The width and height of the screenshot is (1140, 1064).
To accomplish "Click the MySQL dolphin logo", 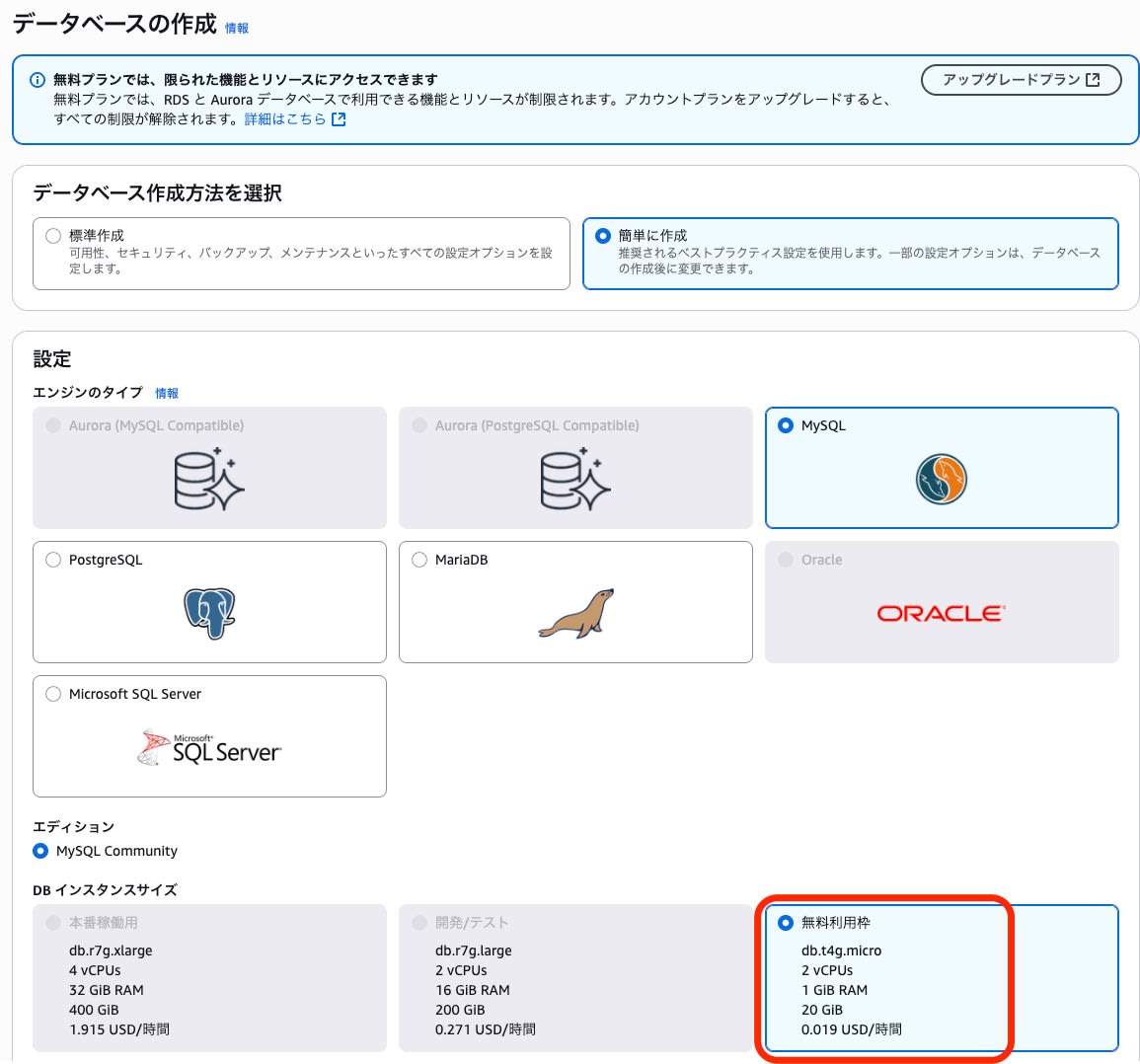I will 941,480.
